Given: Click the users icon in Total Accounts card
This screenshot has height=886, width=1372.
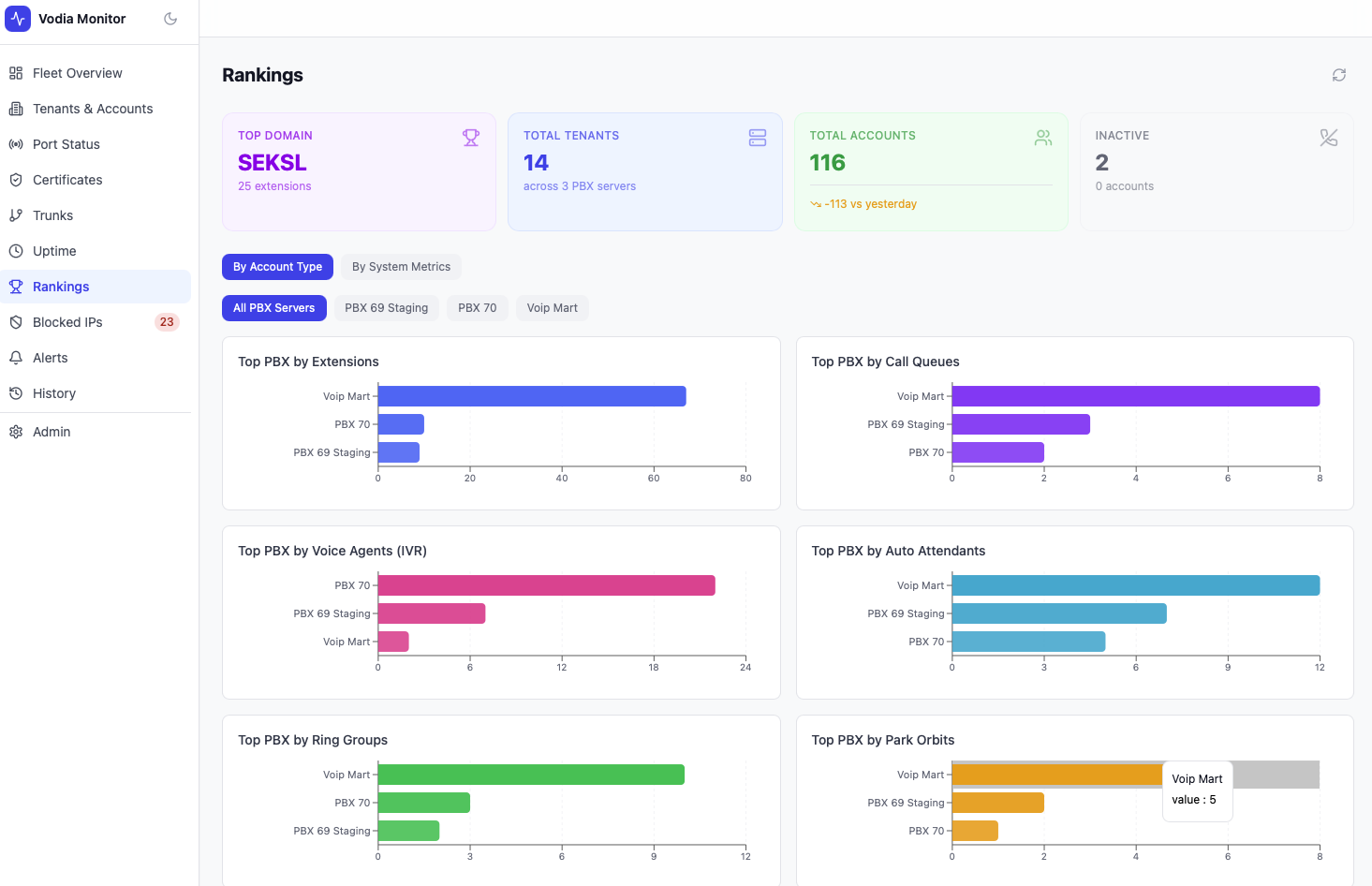Looking at the screenshot, I should point(1043,138).
